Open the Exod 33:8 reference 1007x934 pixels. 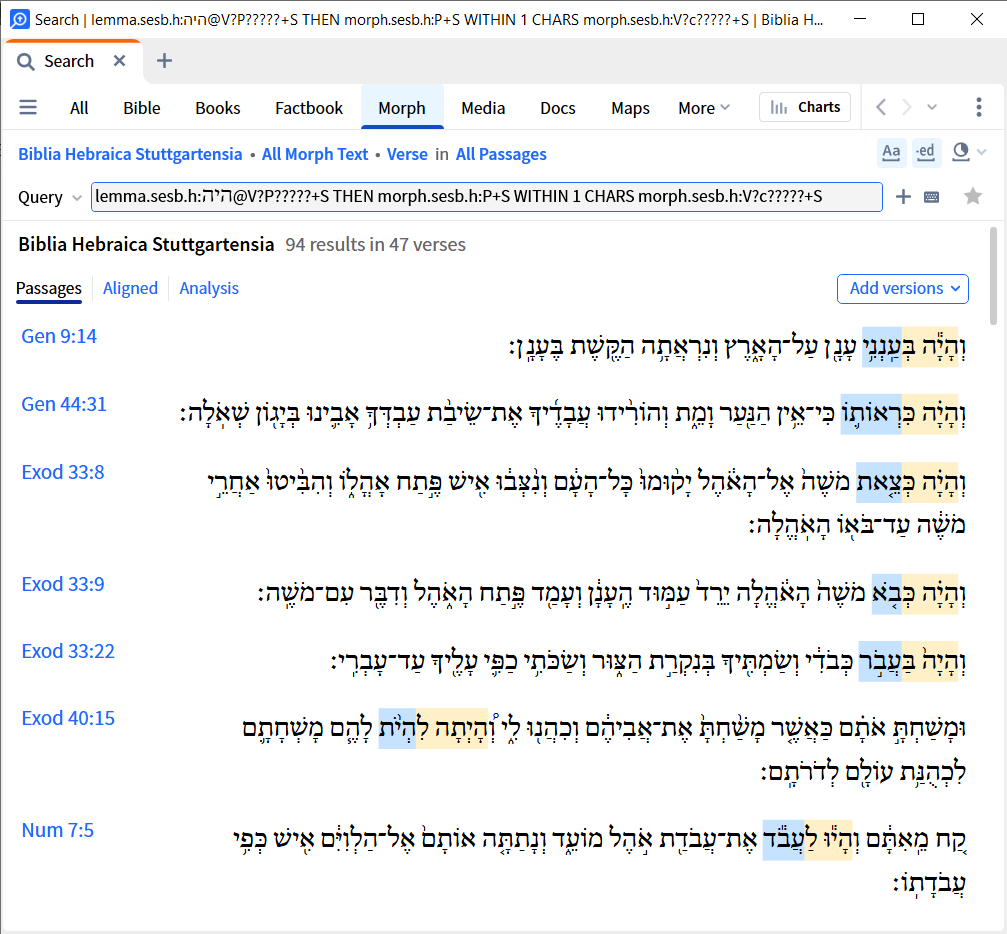[62, 472]
